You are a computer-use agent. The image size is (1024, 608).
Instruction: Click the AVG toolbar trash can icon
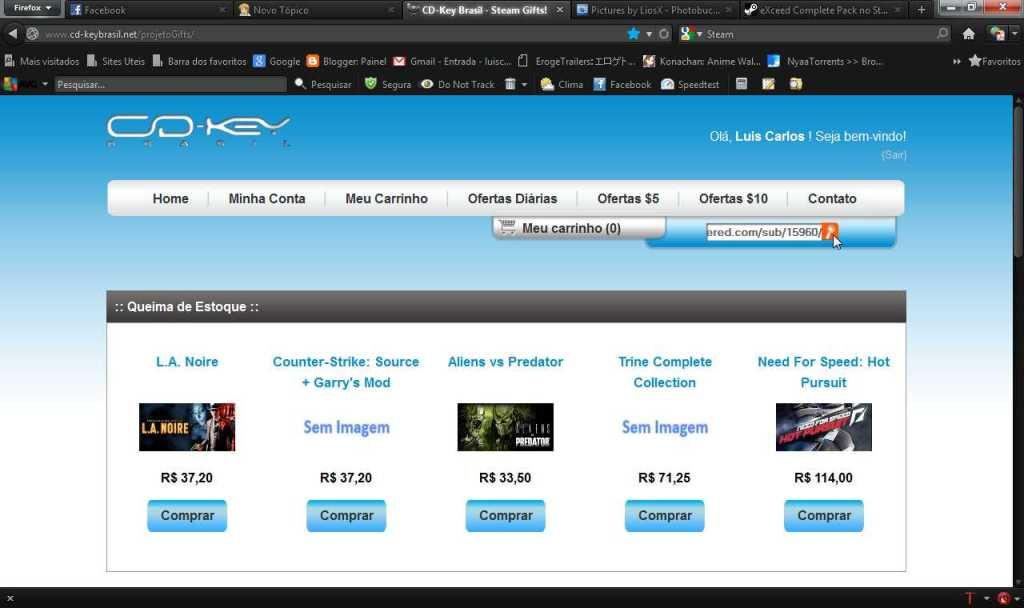tap(510, 84)
